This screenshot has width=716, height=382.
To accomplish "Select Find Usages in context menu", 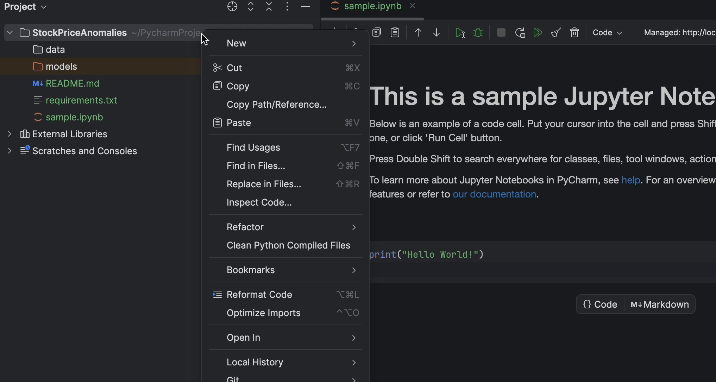I will [x=285, y=147].
